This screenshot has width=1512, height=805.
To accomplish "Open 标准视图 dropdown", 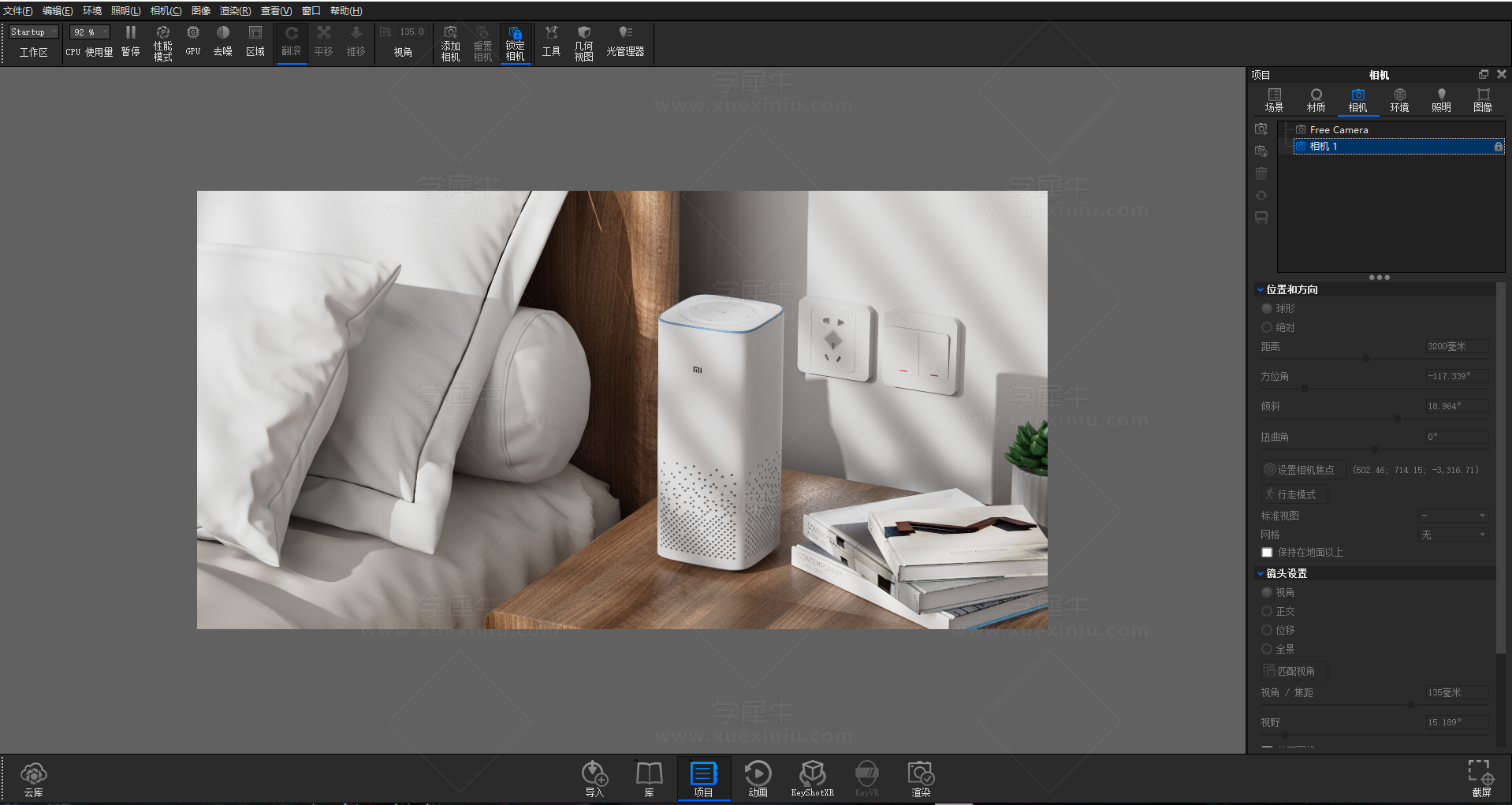I will (x=1453, y=516).
